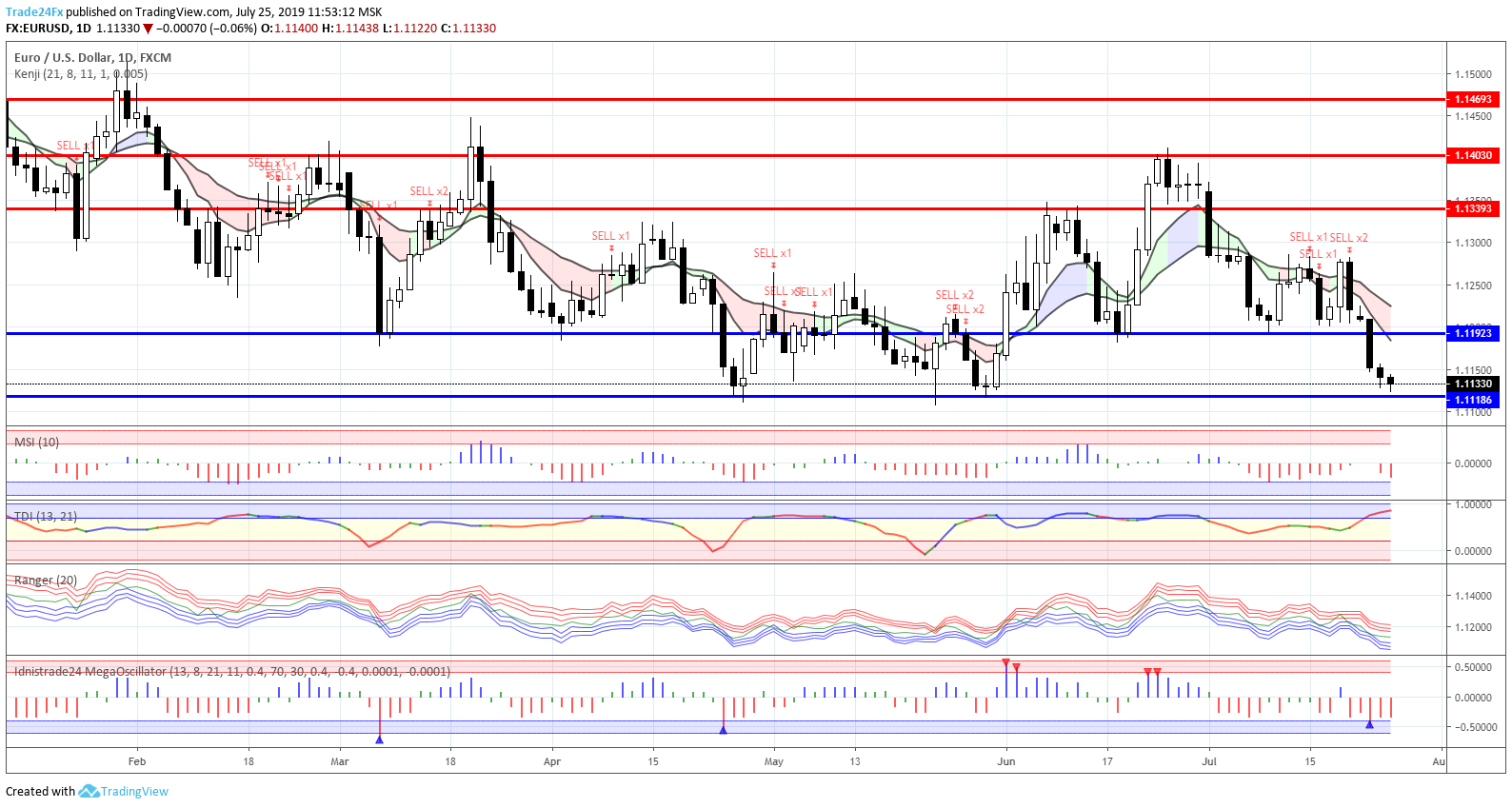Select the 1.14030 red price label
The height and width of the screenshot is (808, 1512).
1473,155
